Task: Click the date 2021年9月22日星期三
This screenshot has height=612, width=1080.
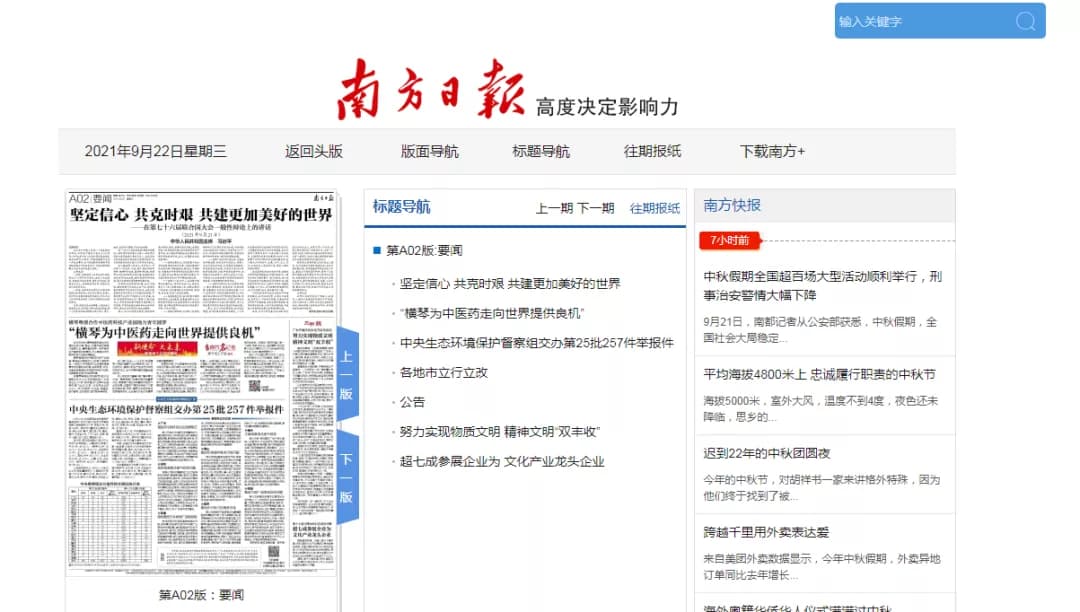Action: (x=156, y=151)
